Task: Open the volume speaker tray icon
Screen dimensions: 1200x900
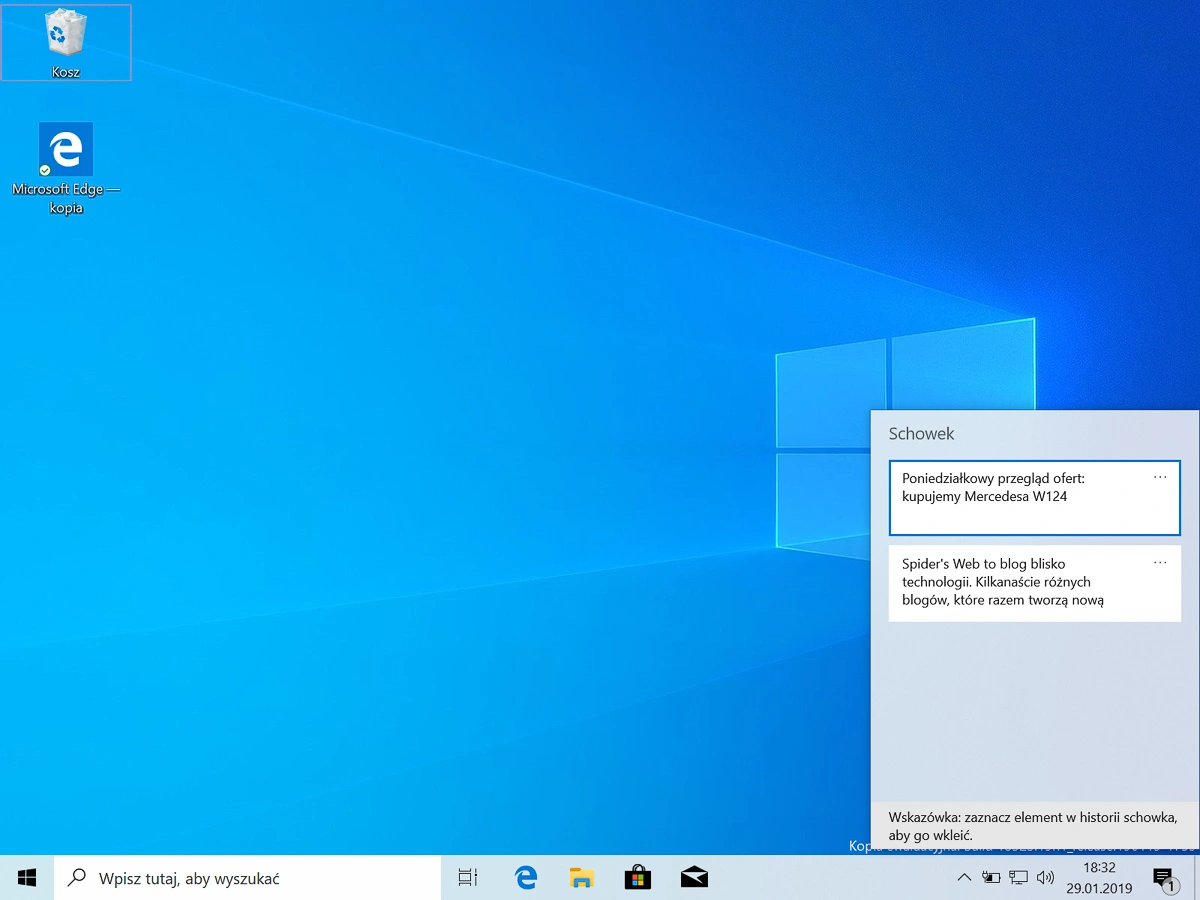Action: coord(1045,878)
